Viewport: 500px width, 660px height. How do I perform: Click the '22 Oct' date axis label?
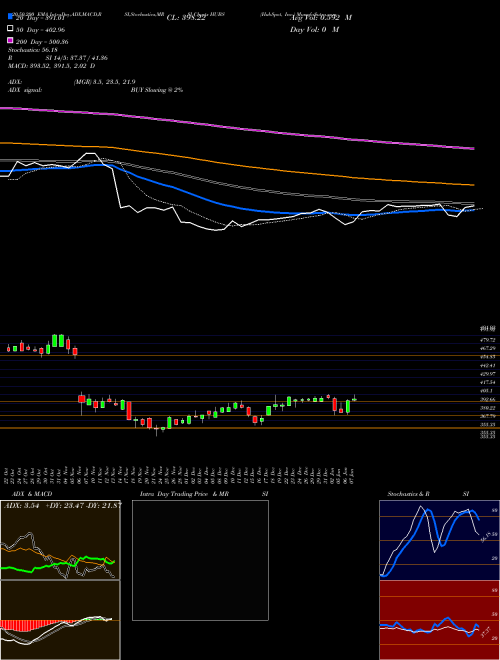(x=8, y=476)
